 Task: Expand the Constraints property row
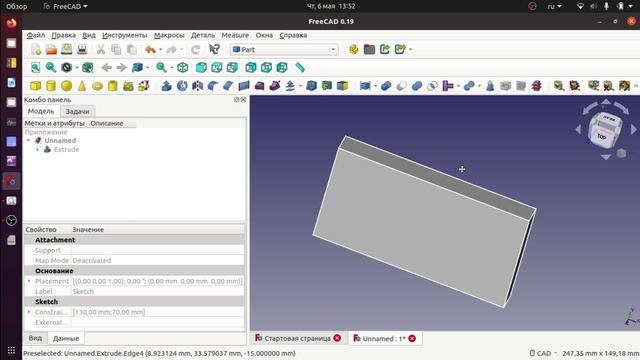[x=29, y=312]
